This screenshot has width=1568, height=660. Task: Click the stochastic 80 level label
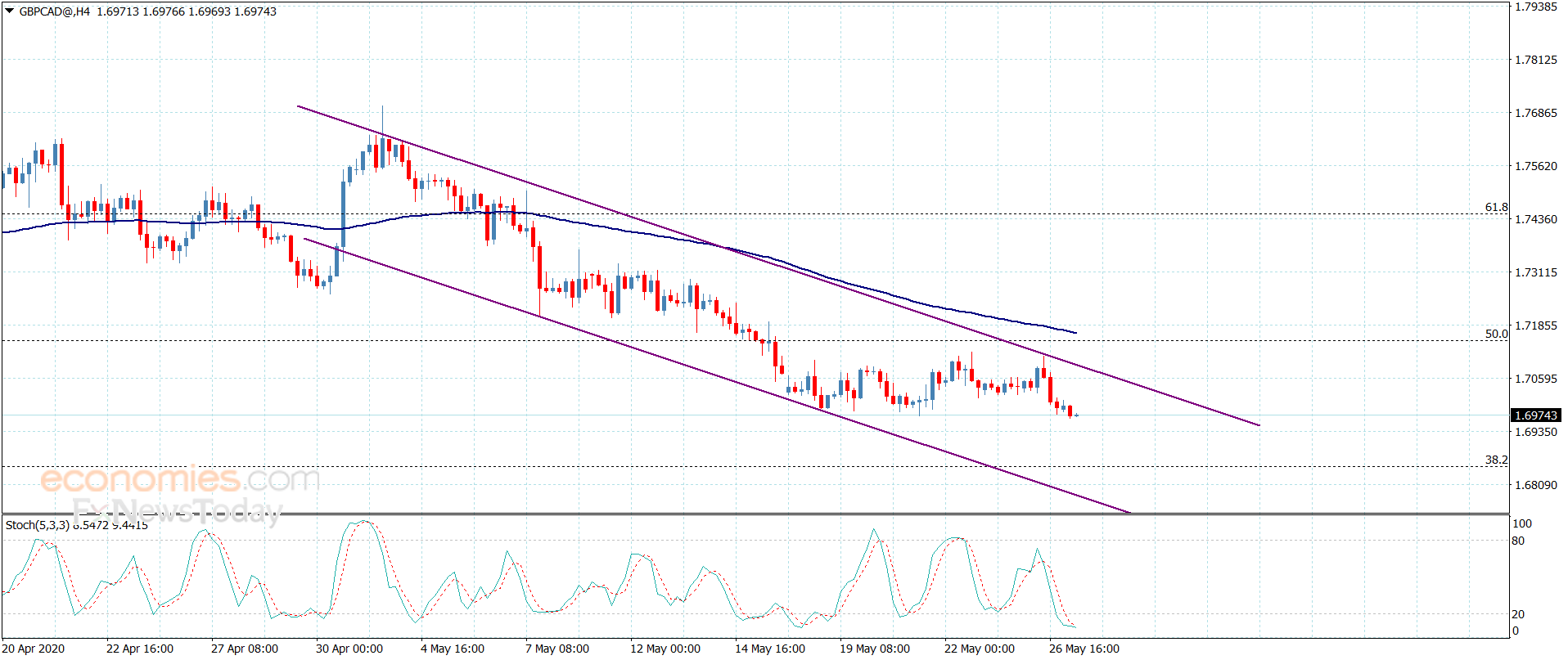pyautogui.click(x=1518, y=541)
